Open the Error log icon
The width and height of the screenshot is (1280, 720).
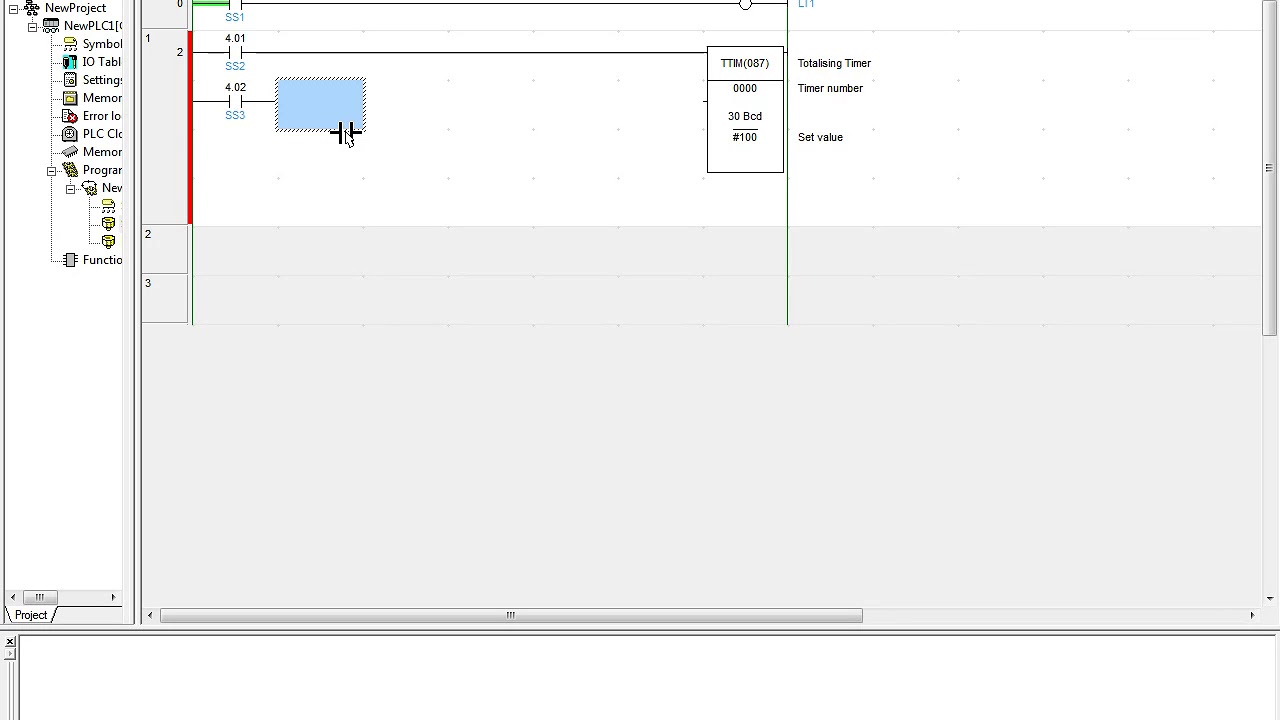click(x=70, y=116)
